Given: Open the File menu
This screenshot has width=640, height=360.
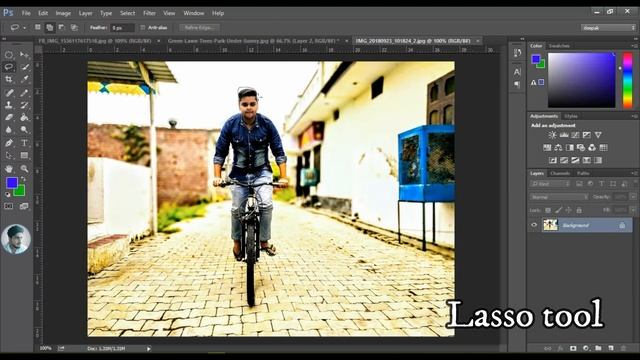Looking at the screenshot, I should (x=26, y=13).
